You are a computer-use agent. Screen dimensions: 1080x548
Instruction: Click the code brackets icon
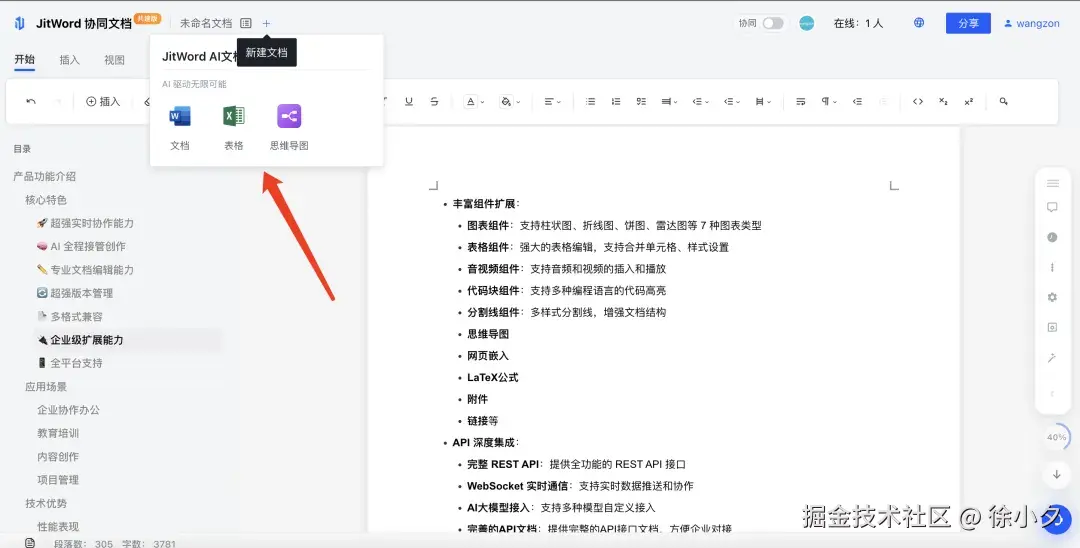point(918,101)
